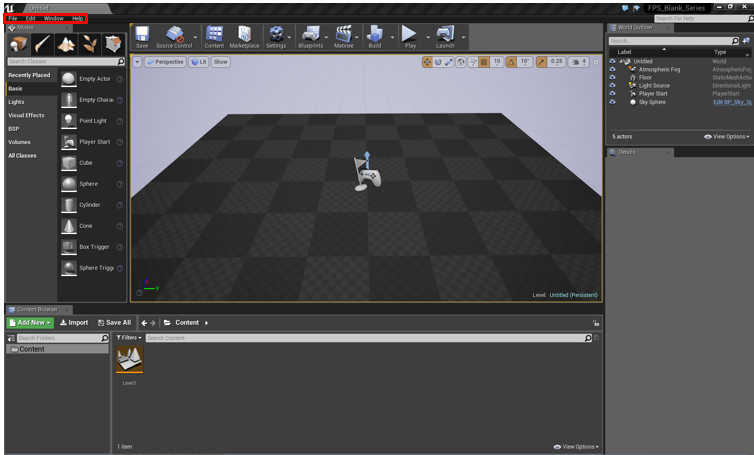The height and width of the screenshot is (455, 754).
Task: Open the rotation snap 10° dropdown
Action: (524, 62)
